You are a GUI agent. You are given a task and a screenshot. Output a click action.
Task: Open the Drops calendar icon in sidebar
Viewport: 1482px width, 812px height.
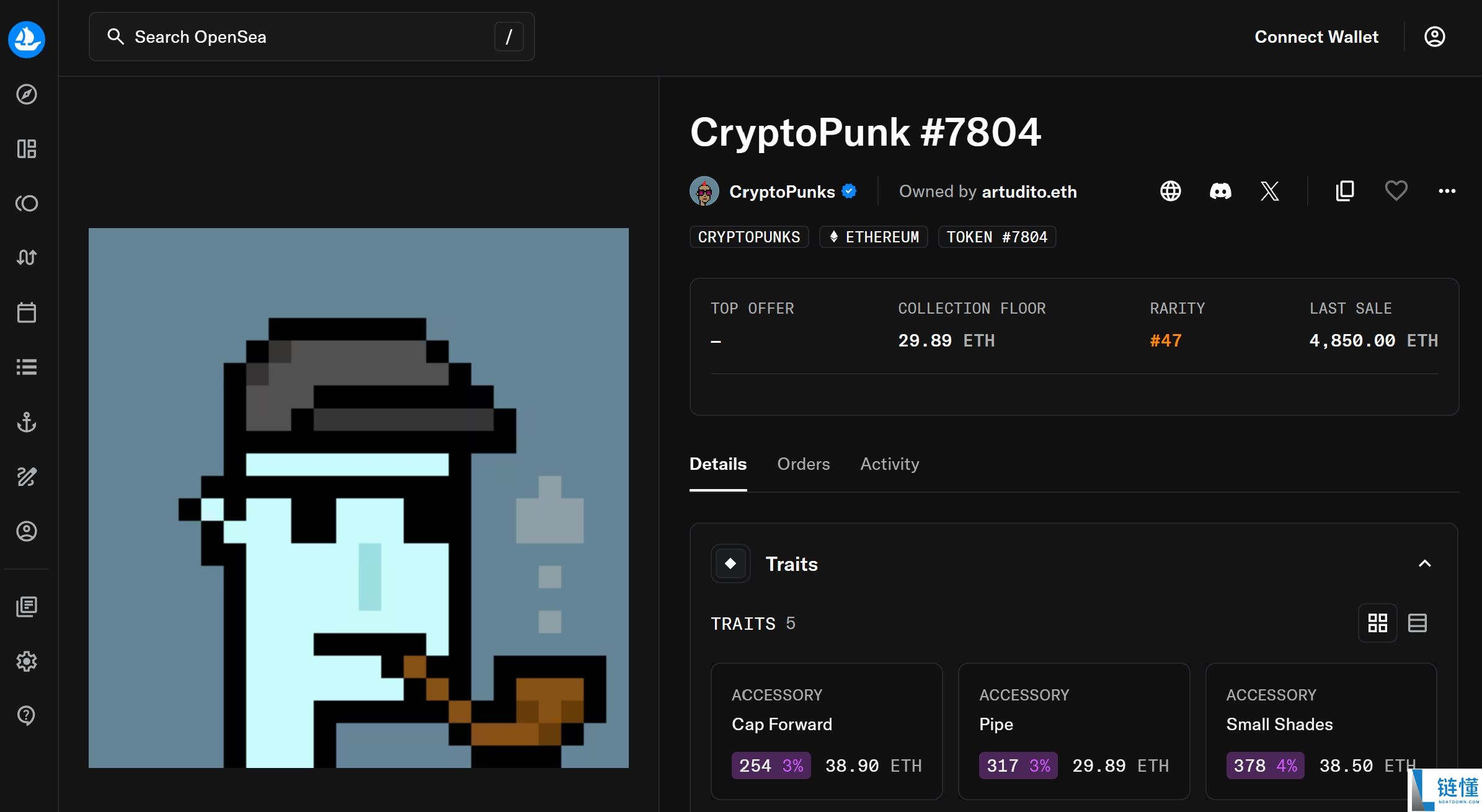[27, 312]
